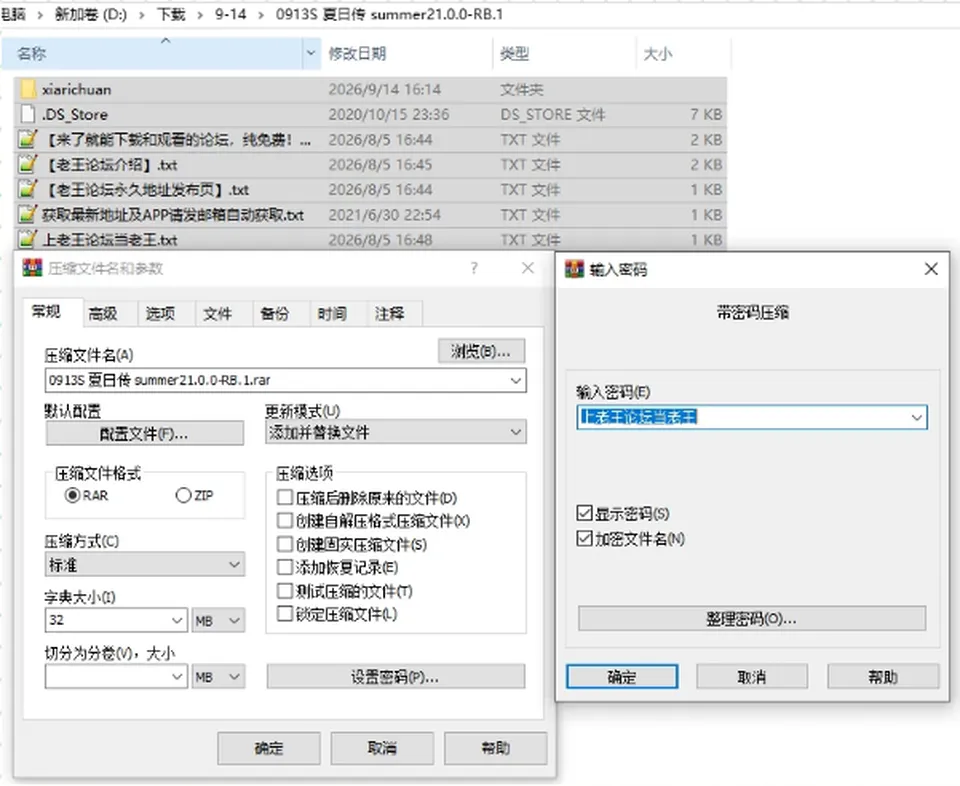Screen dimensions: 960x786
Task: Click the 整理密码(O)... button
Action: tap(752, 618)
